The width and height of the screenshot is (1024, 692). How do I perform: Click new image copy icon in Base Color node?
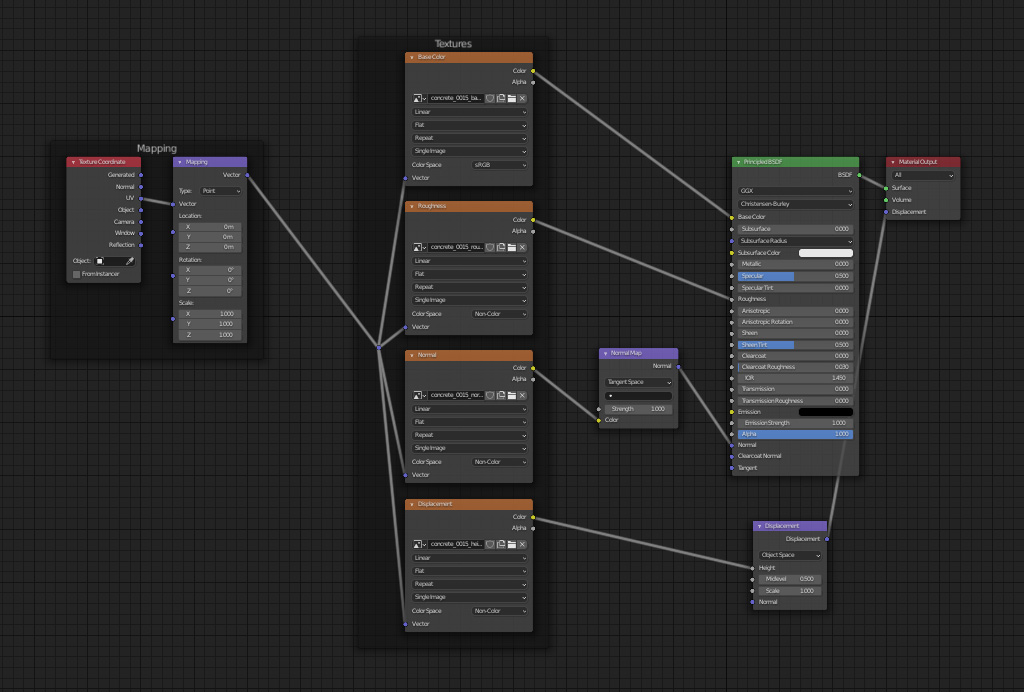tap(501, 99)
